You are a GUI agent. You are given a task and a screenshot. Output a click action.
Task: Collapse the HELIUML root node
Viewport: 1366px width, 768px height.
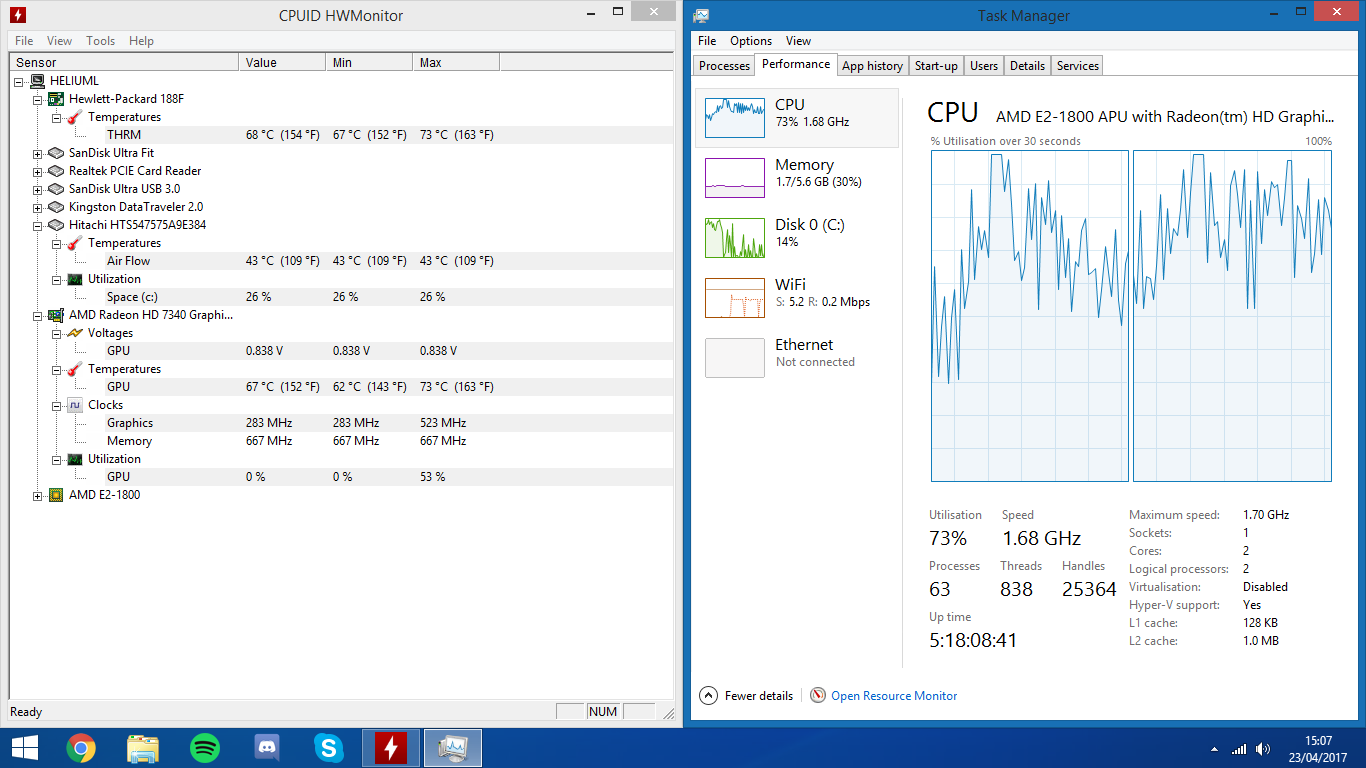pyautogui.click(x=20, y=81)
